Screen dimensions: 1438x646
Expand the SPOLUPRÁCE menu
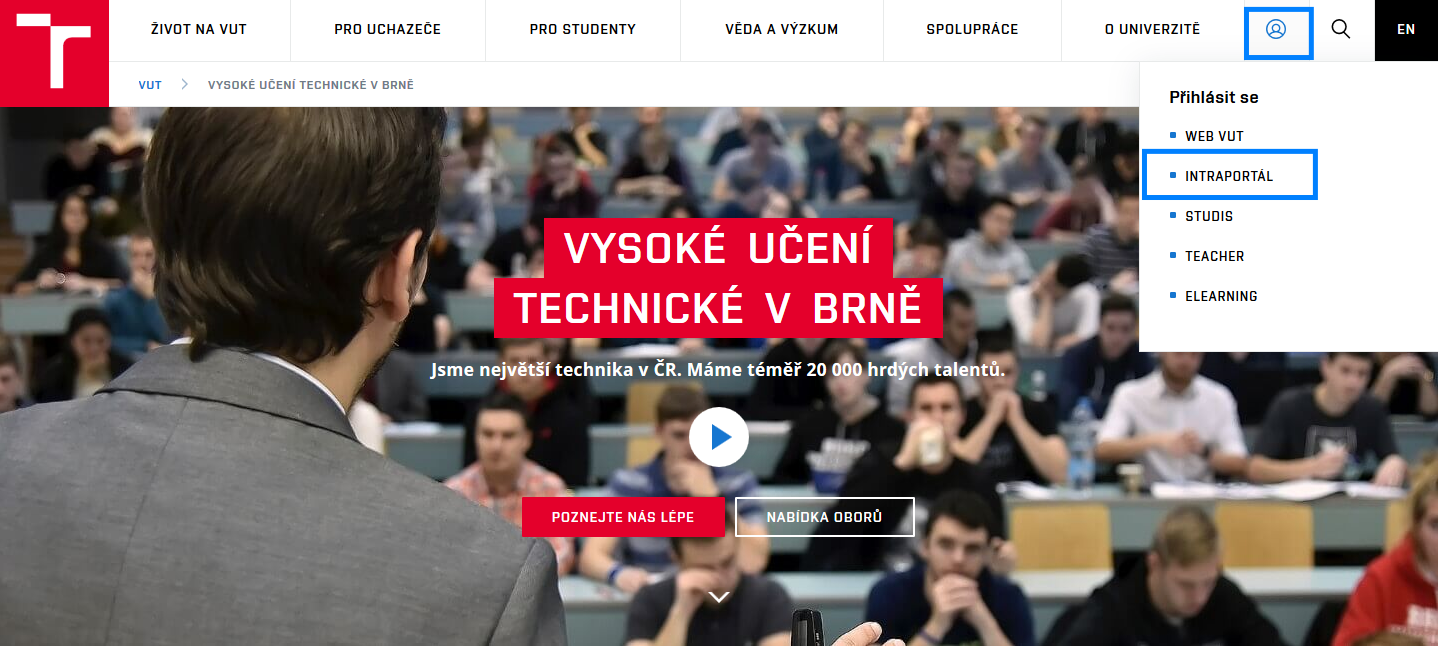point(972,30)
